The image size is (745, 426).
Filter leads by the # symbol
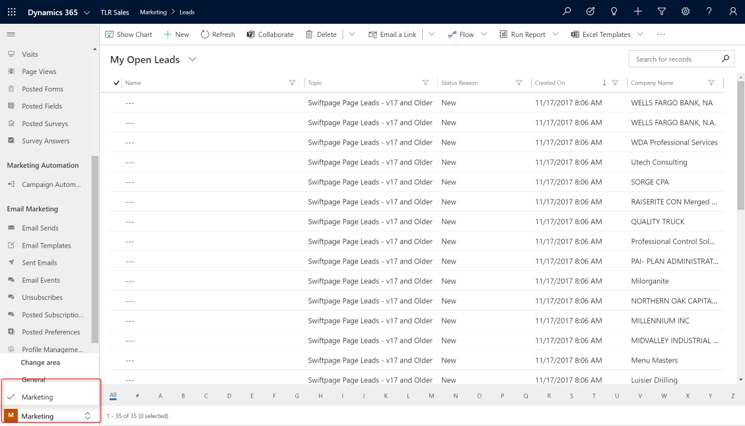click(x=137, y=396)
